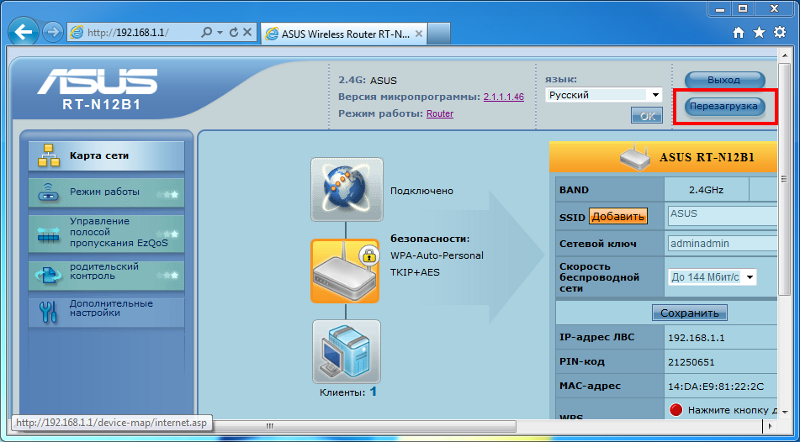This screenshot has width=800, height=442.
Task: Click the browser forward arrow button
Action: [x=53, y=32]
